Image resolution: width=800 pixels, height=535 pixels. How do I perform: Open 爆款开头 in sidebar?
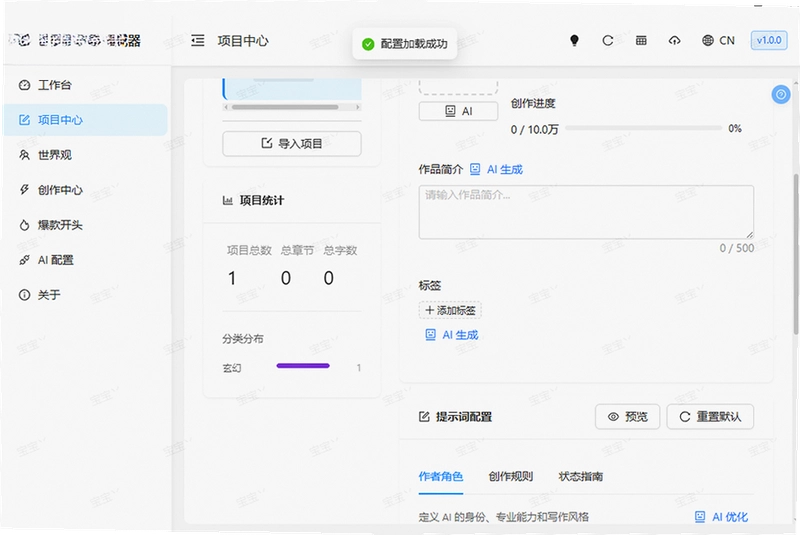tap(85, 225)
